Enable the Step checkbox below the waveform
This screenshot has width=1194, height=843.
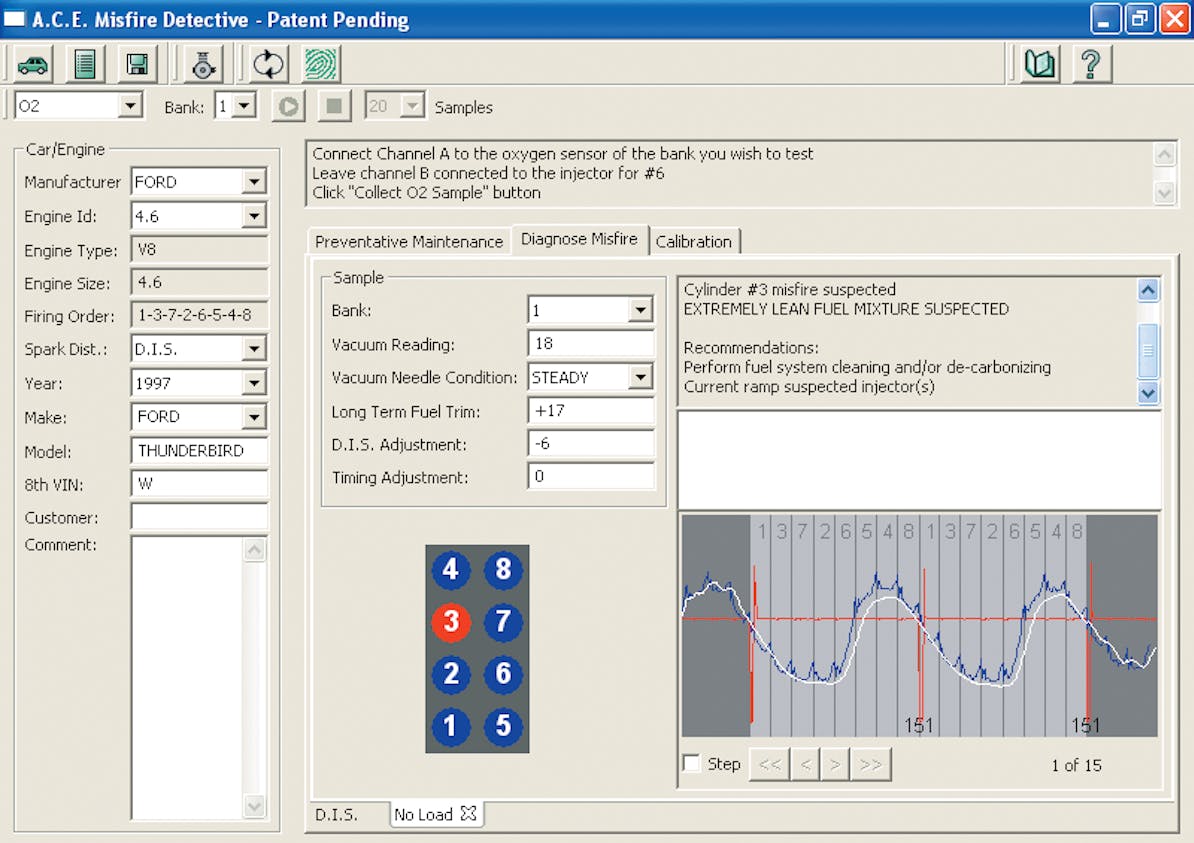(692, 763)
